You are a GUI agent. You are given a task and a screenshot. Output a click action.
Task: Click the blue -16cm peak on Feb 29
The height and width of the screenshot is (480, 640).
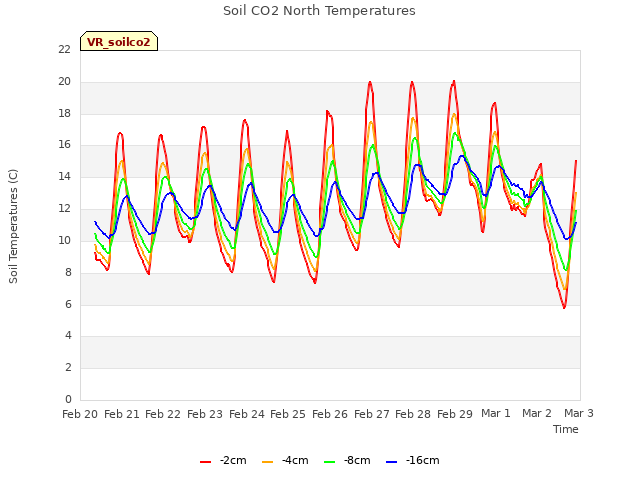click(x=462, y=156)
